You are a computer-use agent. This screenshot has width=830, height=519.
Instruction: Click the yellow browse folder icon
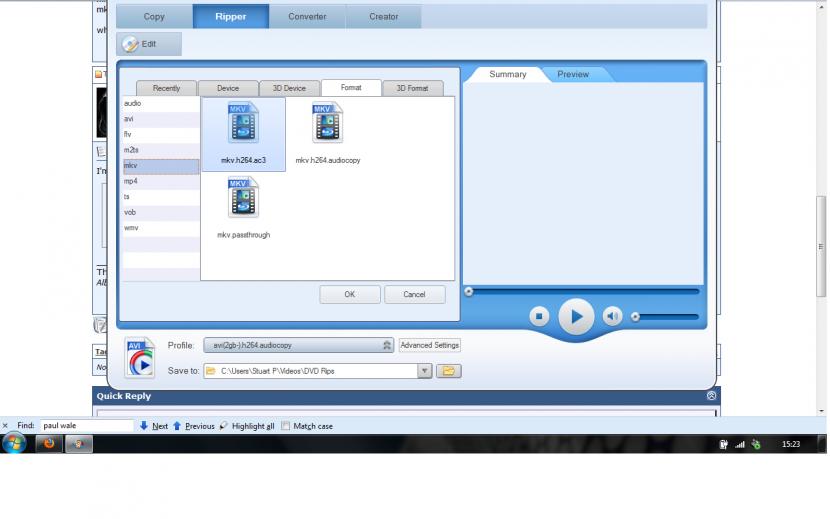[448, 371]
